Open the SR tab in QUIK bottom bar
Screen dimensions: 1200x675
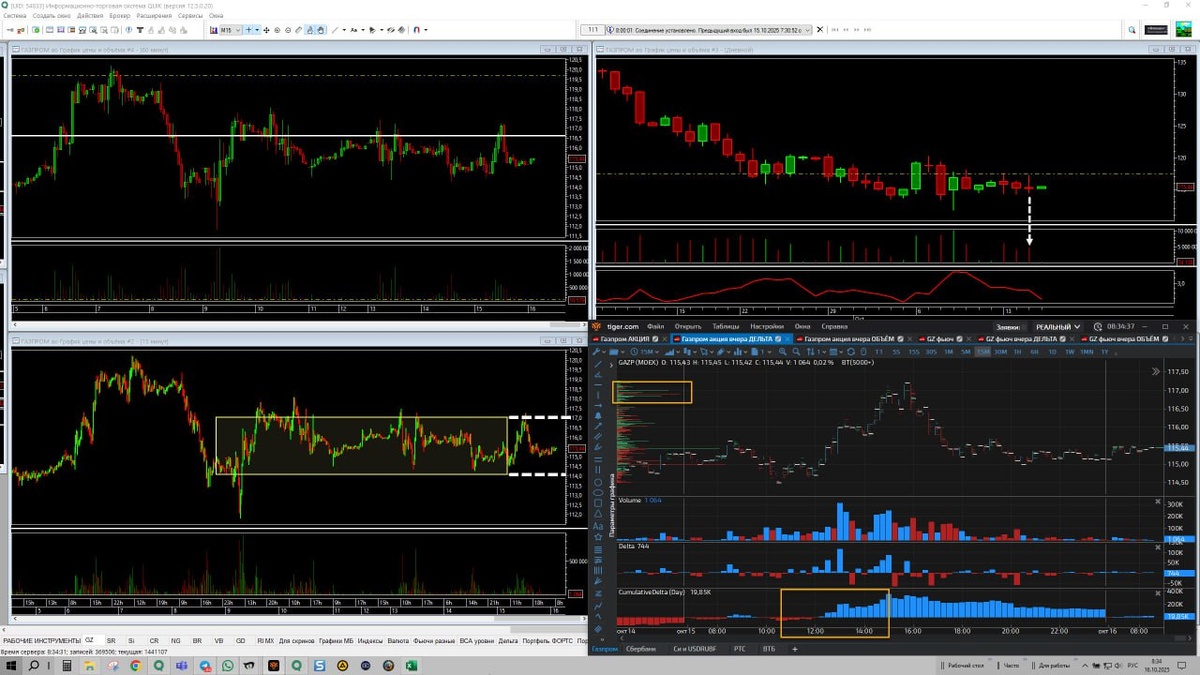coord(111,640)
